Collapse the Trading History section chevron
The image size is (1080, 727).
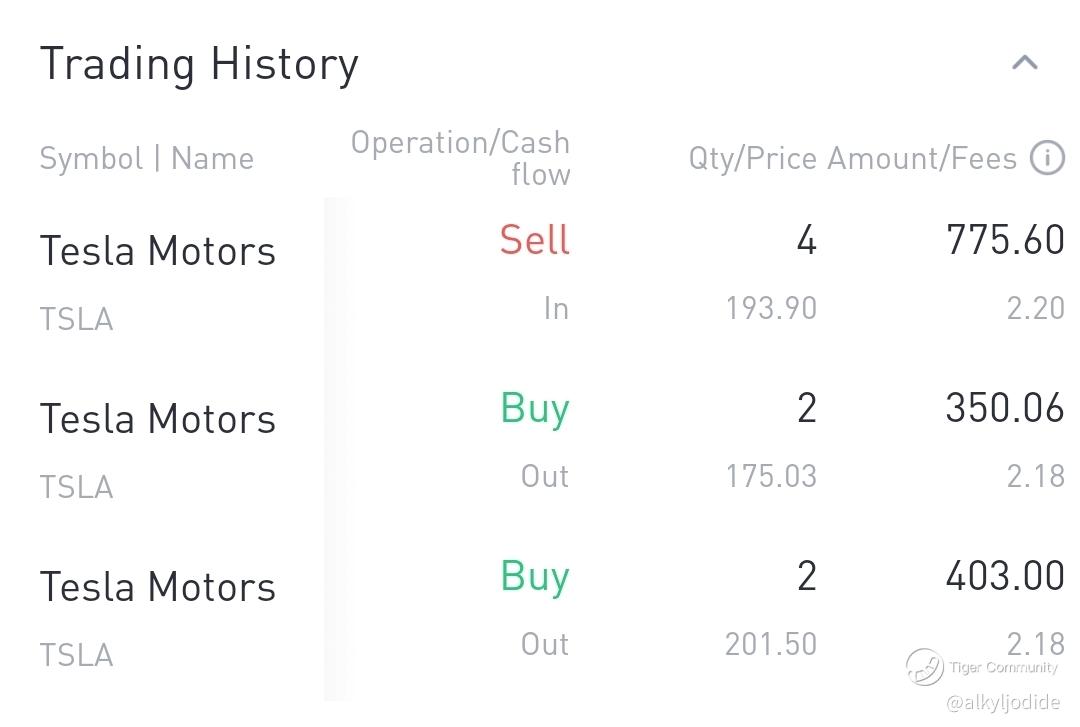[1025, 64]
